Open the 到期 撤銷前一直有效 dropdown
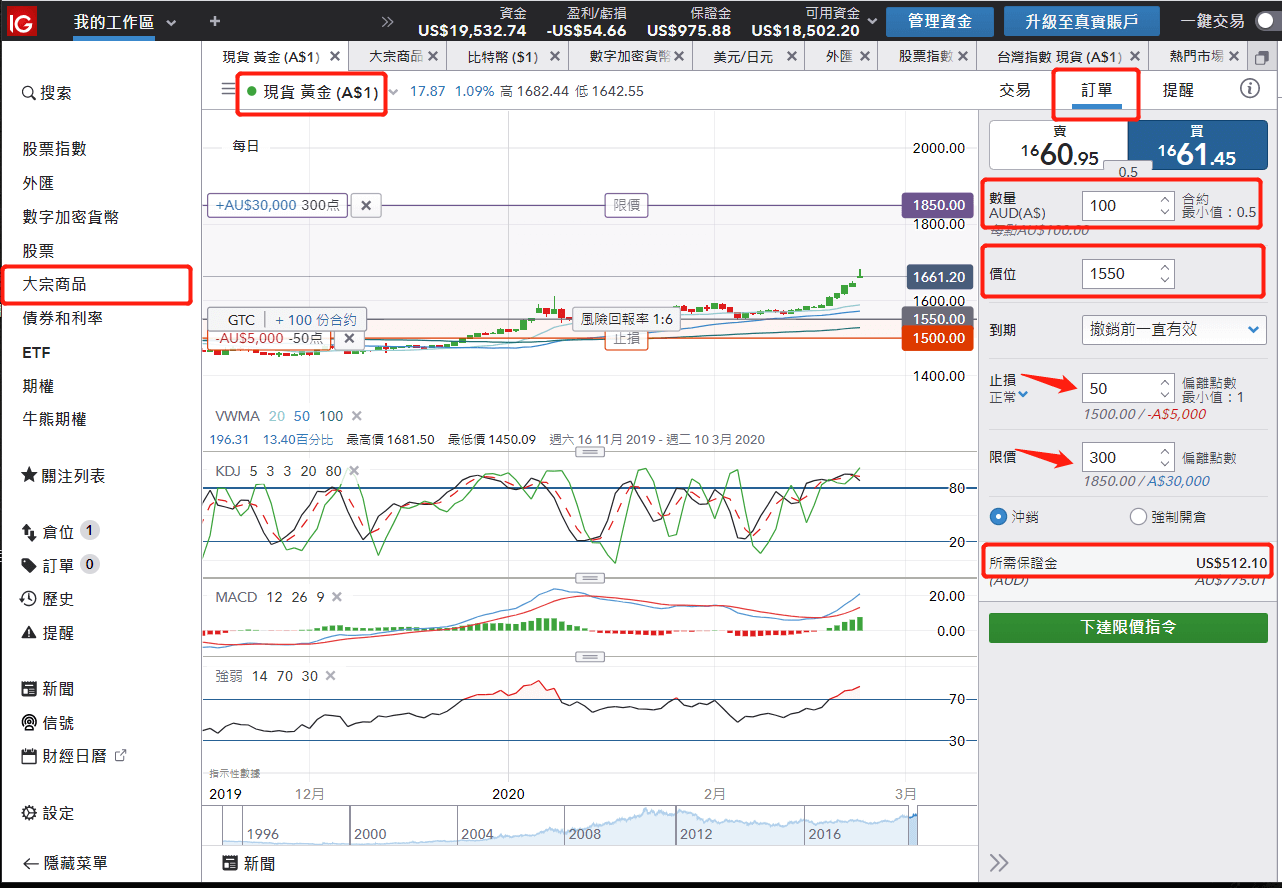This screenshot has height=888, width=1282. [1173, 329]
